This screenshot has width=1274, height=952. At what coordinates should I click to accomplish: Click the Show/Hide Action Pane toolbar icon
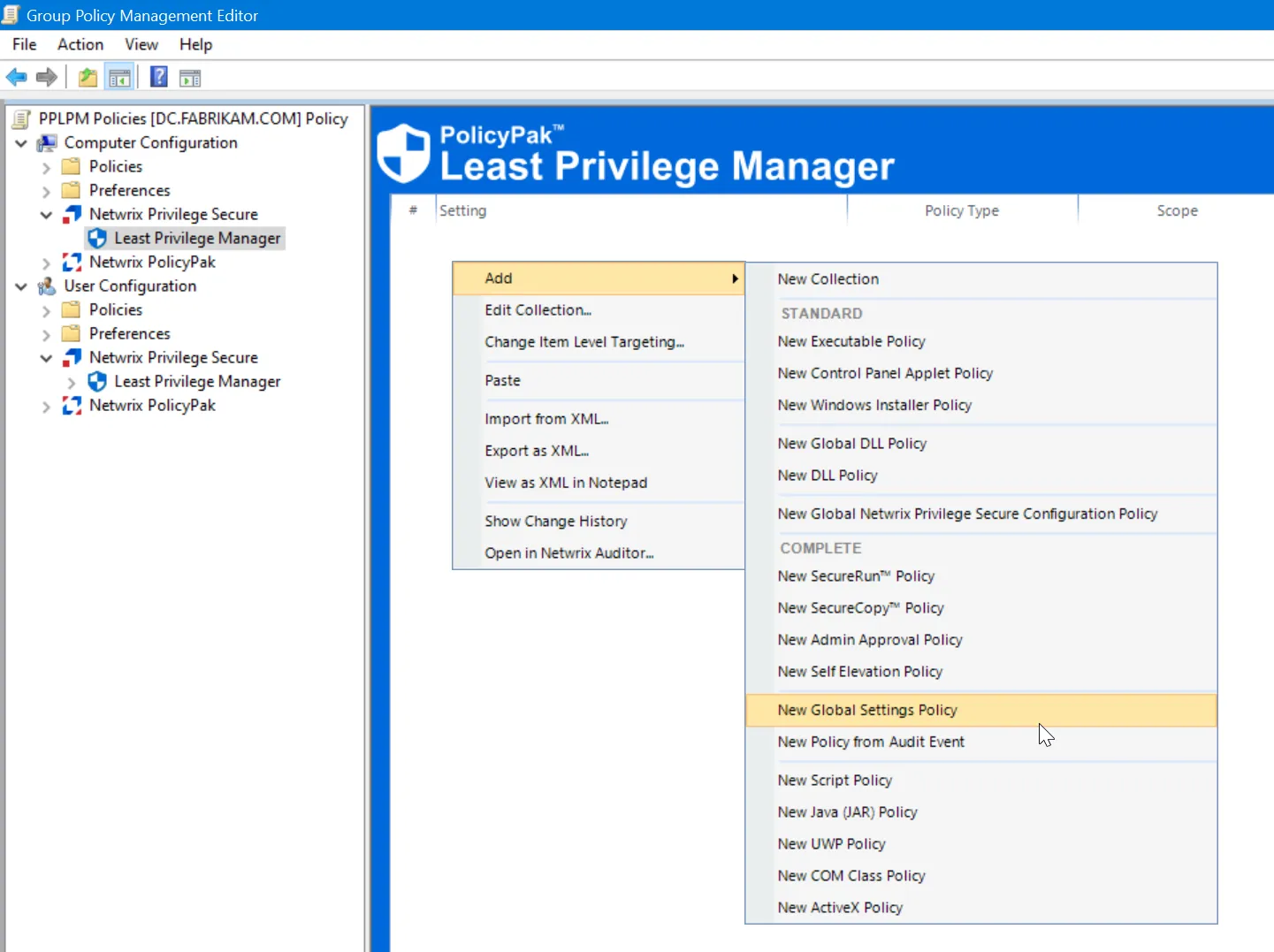(x=190, y=77)
